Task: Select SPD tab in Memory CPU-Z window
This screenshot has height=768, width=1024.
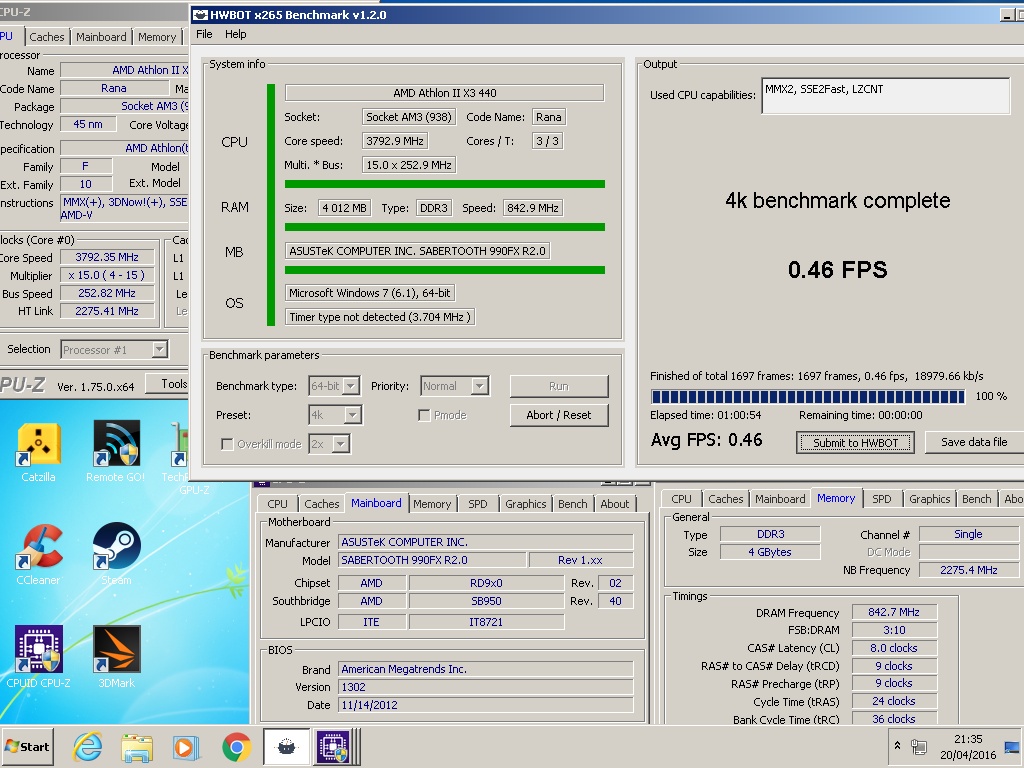Action: (882, 499)
